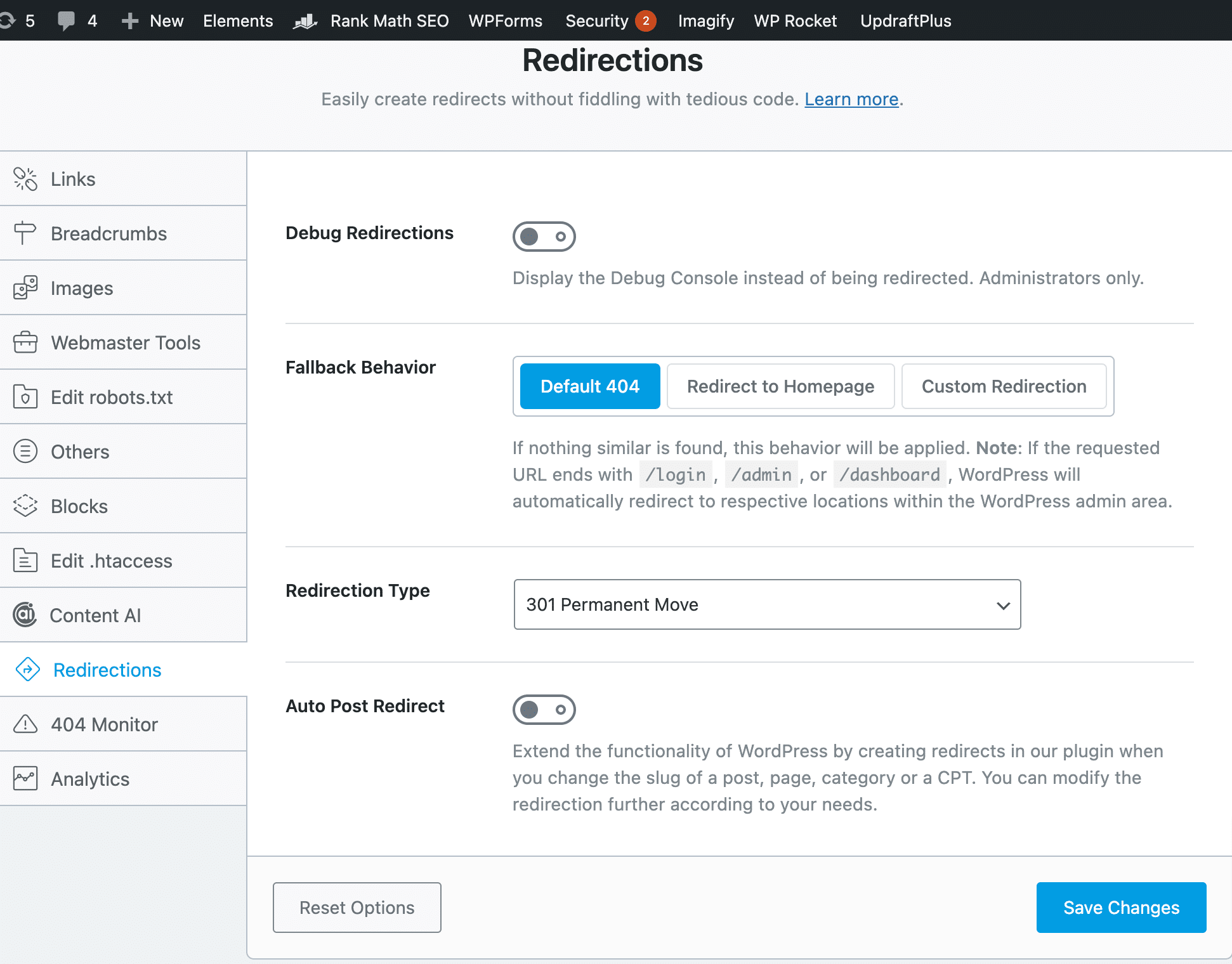Click the Links broken-chain icon in sidebar

point(25,179)
